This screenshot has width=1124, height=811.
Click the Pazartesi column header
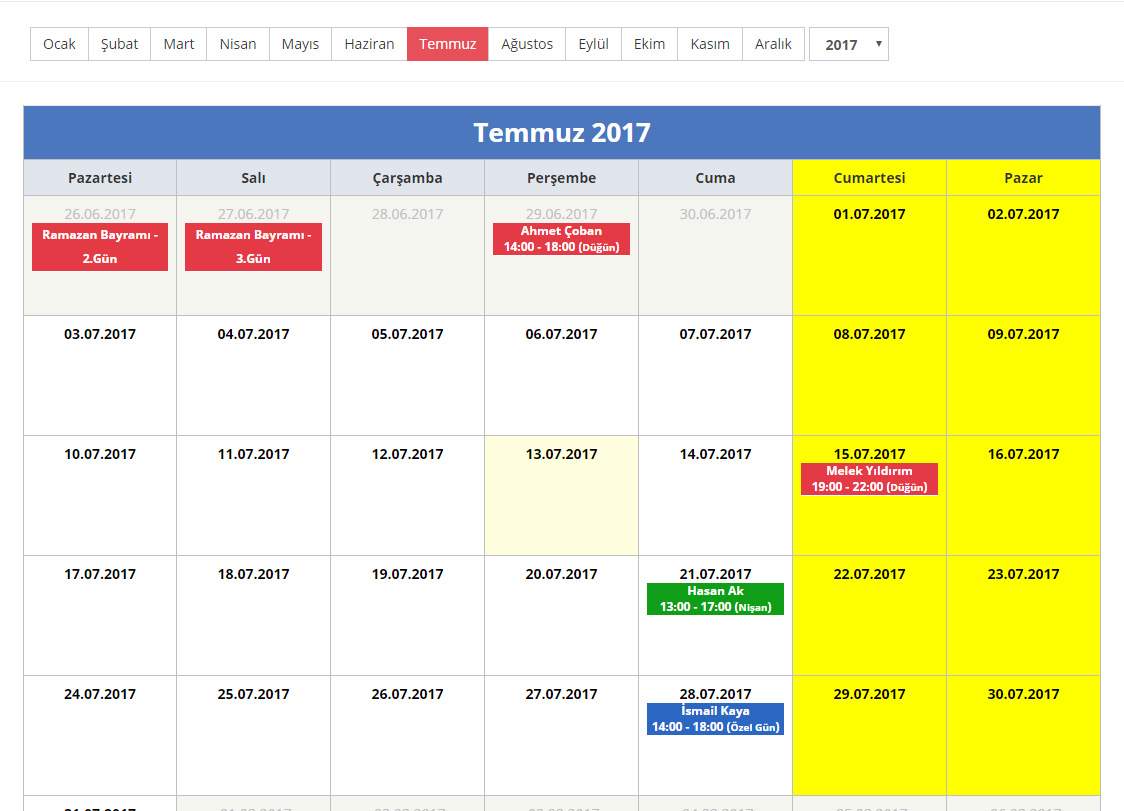tap(100, 178)
